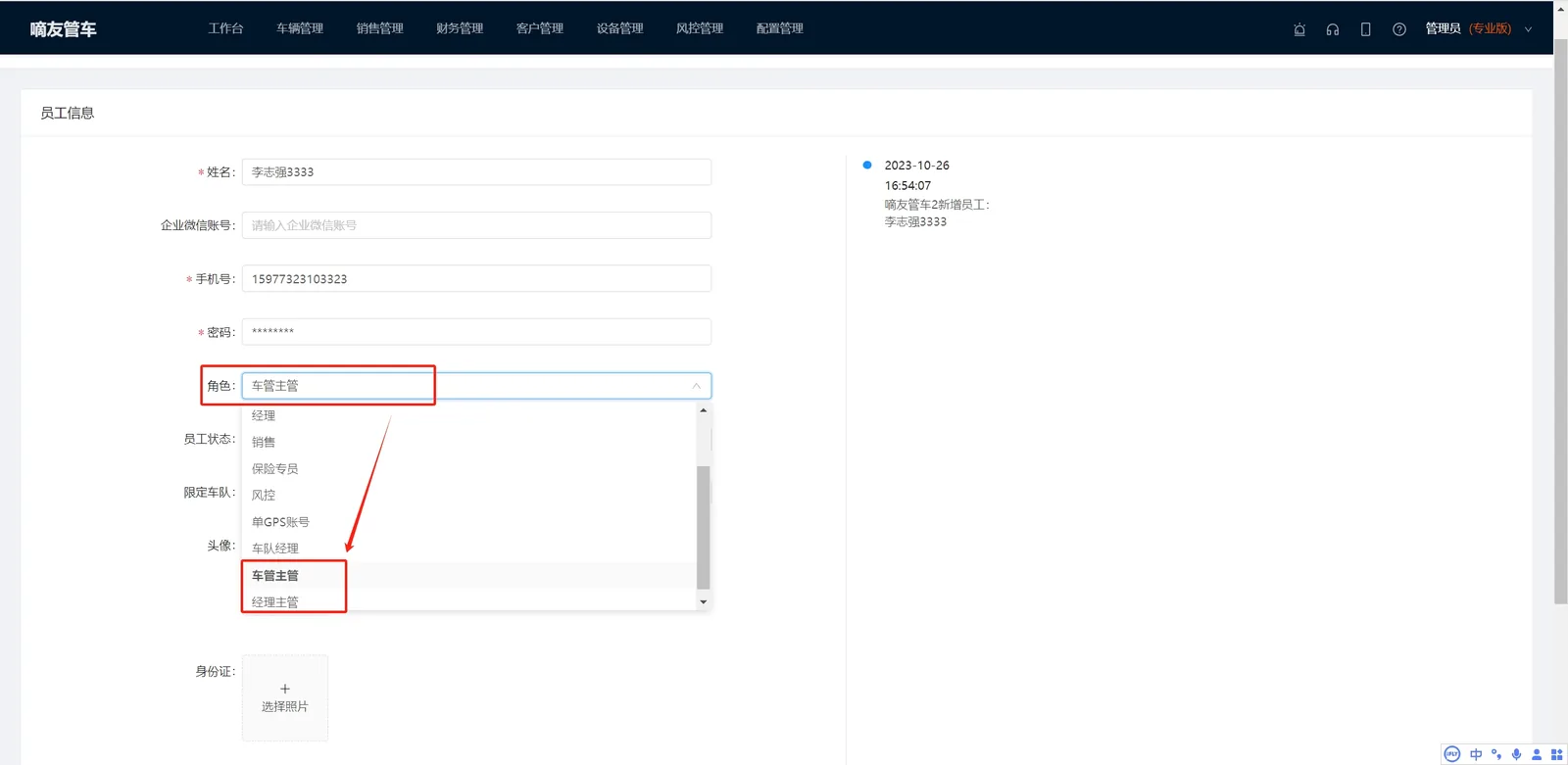Open the 客户管理 menu
Viewport: 1568px width, 765px height.
[540, 28]
